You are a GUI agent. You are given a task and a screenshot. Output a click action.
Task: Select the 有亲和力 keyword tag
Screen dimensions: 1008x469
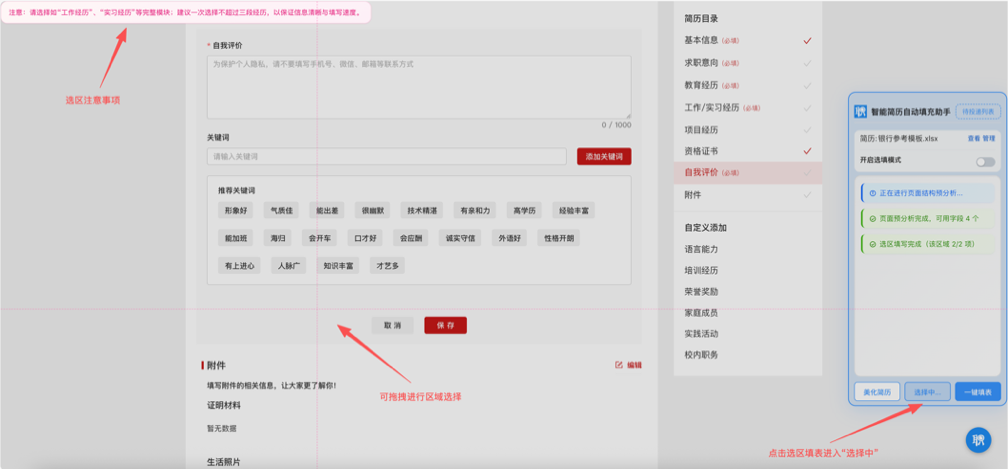(x=475, y=210)
